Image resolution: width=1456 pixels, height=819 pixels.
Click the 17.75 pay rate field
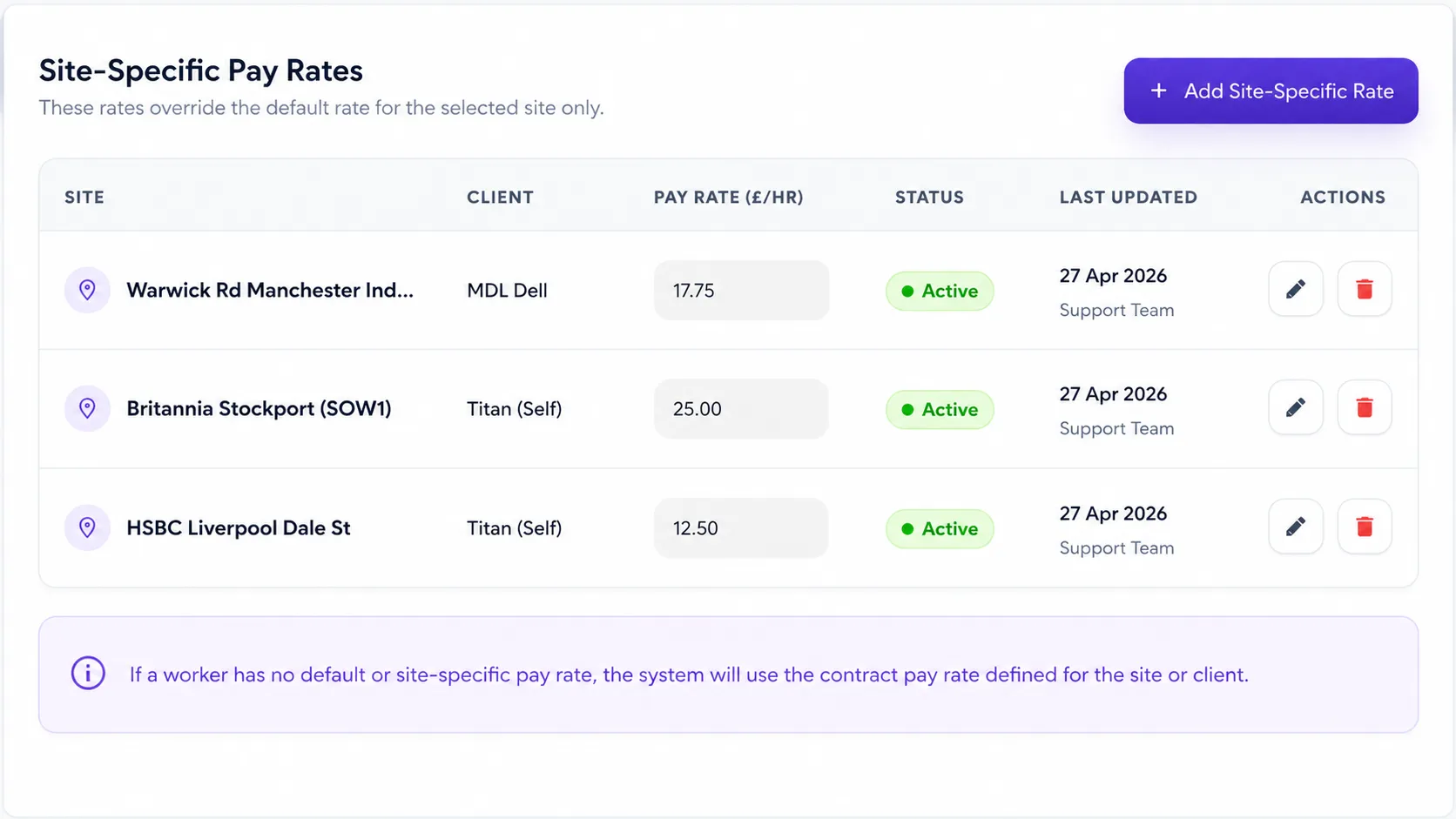pos(741,290)
